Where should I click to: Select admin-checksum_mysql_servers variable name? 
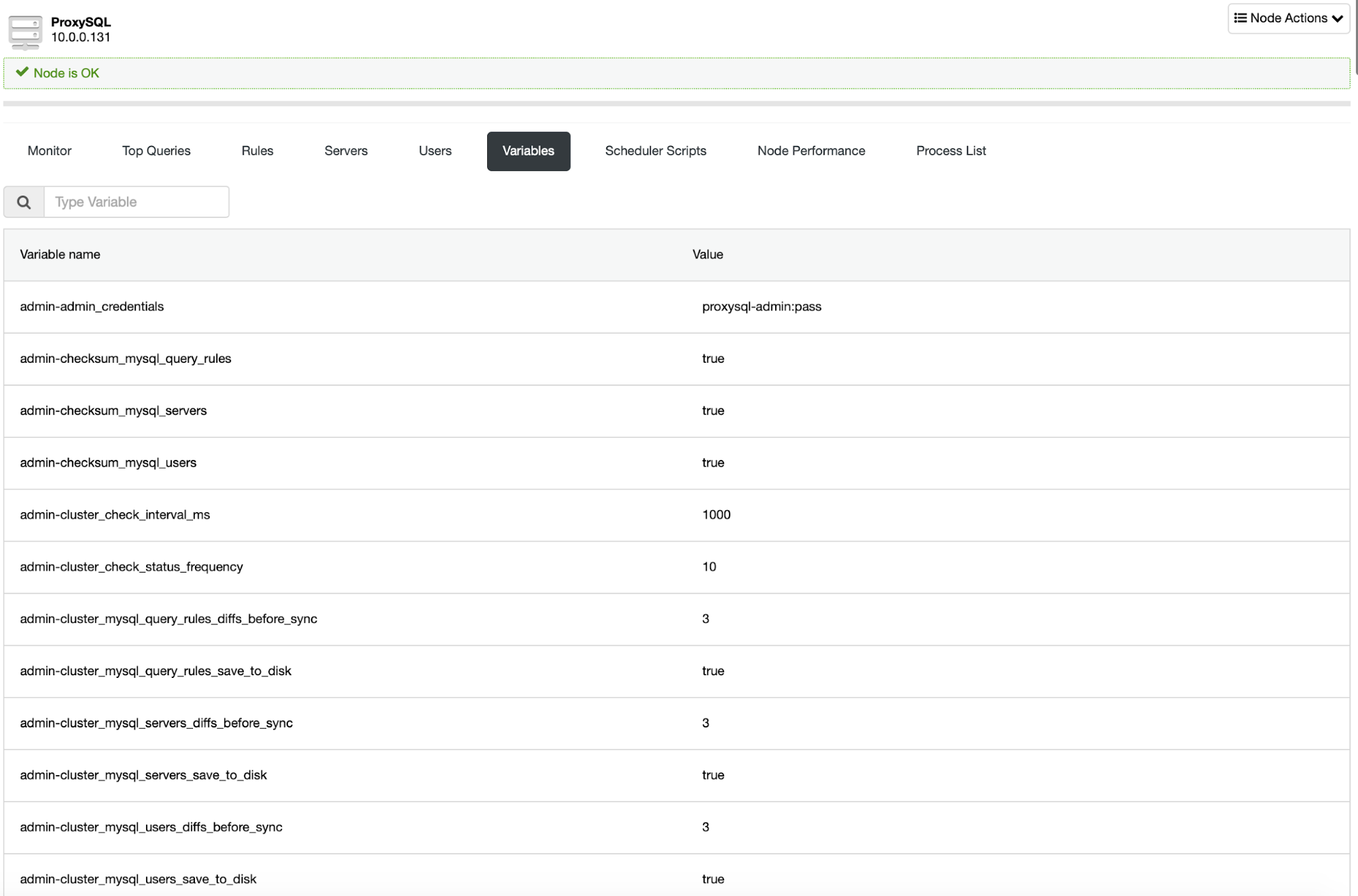pyautogui.click(x=113, y=411)
